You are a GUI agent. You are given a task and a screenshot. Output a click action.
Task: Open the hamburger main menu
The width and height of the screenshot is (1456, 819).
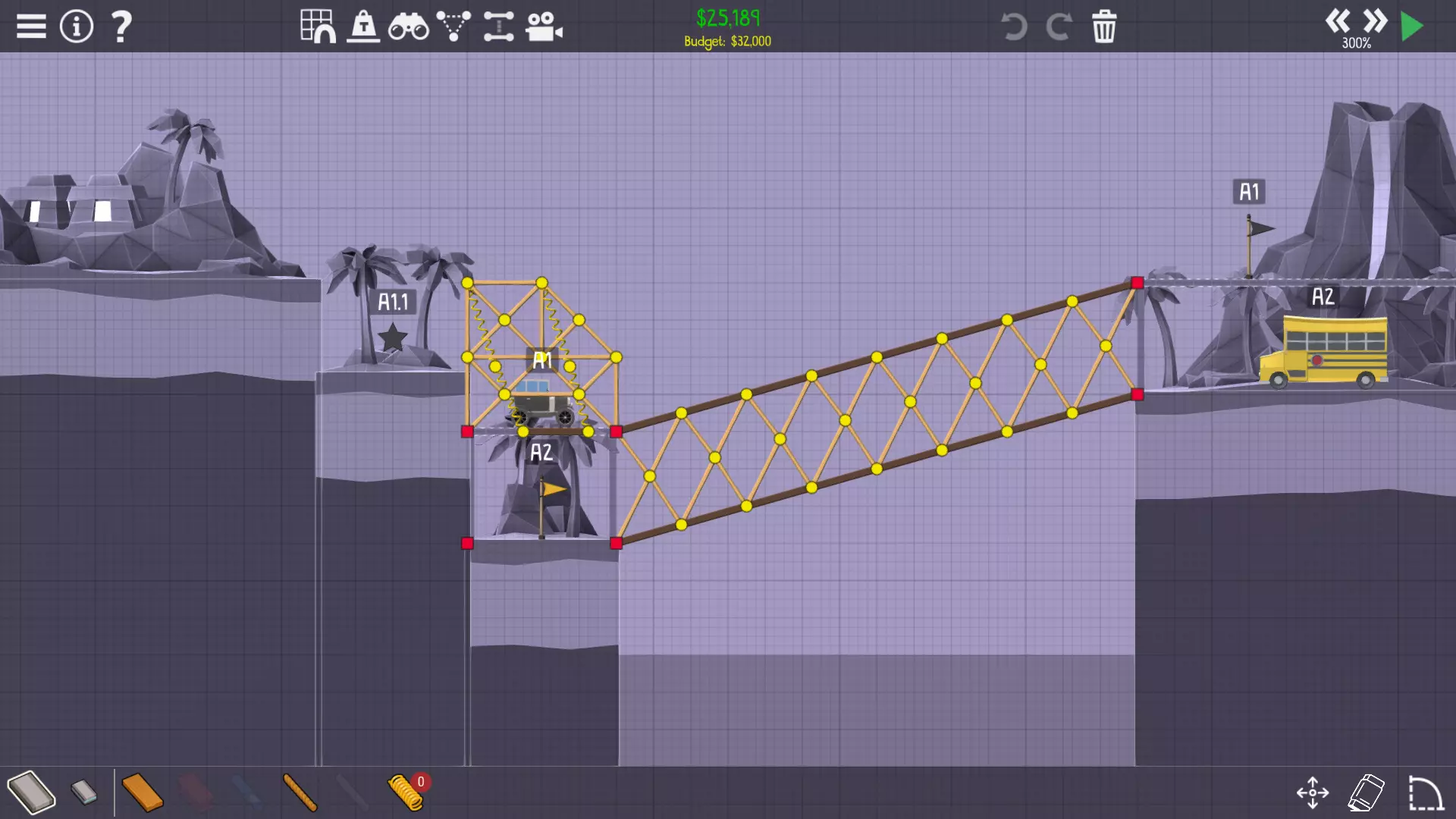tap(31, 27)
